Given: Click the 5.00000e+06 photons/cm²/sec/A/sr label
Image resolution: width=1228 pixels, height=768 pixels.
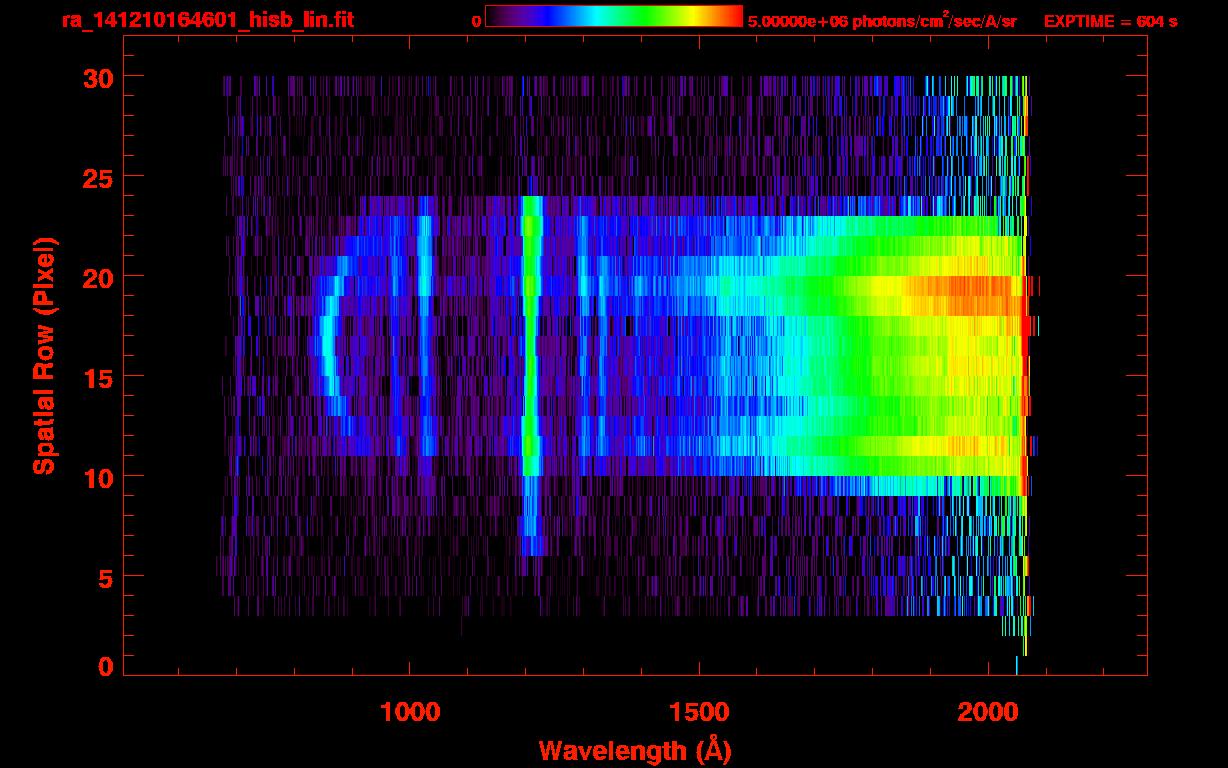Looking at the screenshot, I should 882,20.
